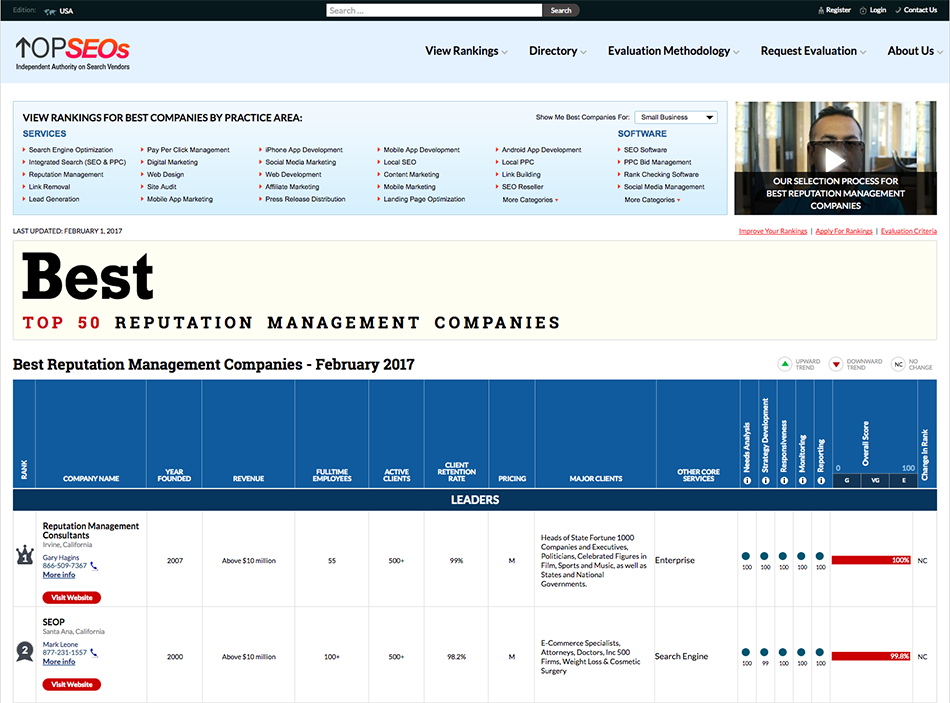Viewport: 950px width, 703px height.
Task: Open the Search Engine Optimization link
Action: pos(70,150)
